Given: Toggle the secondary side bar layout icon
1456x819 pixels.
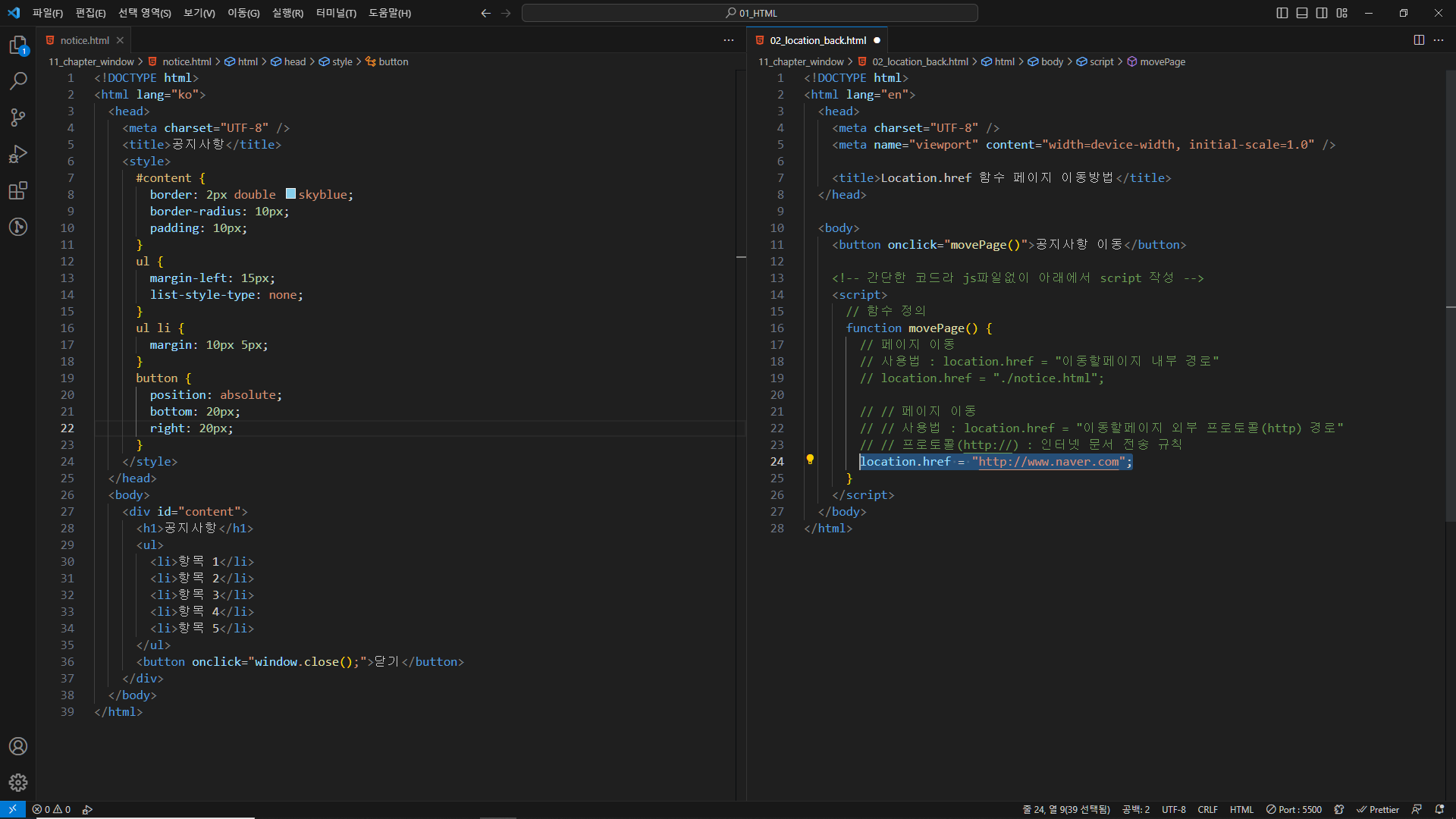Looking at the screenshot, I should [x=1322, y=13].
